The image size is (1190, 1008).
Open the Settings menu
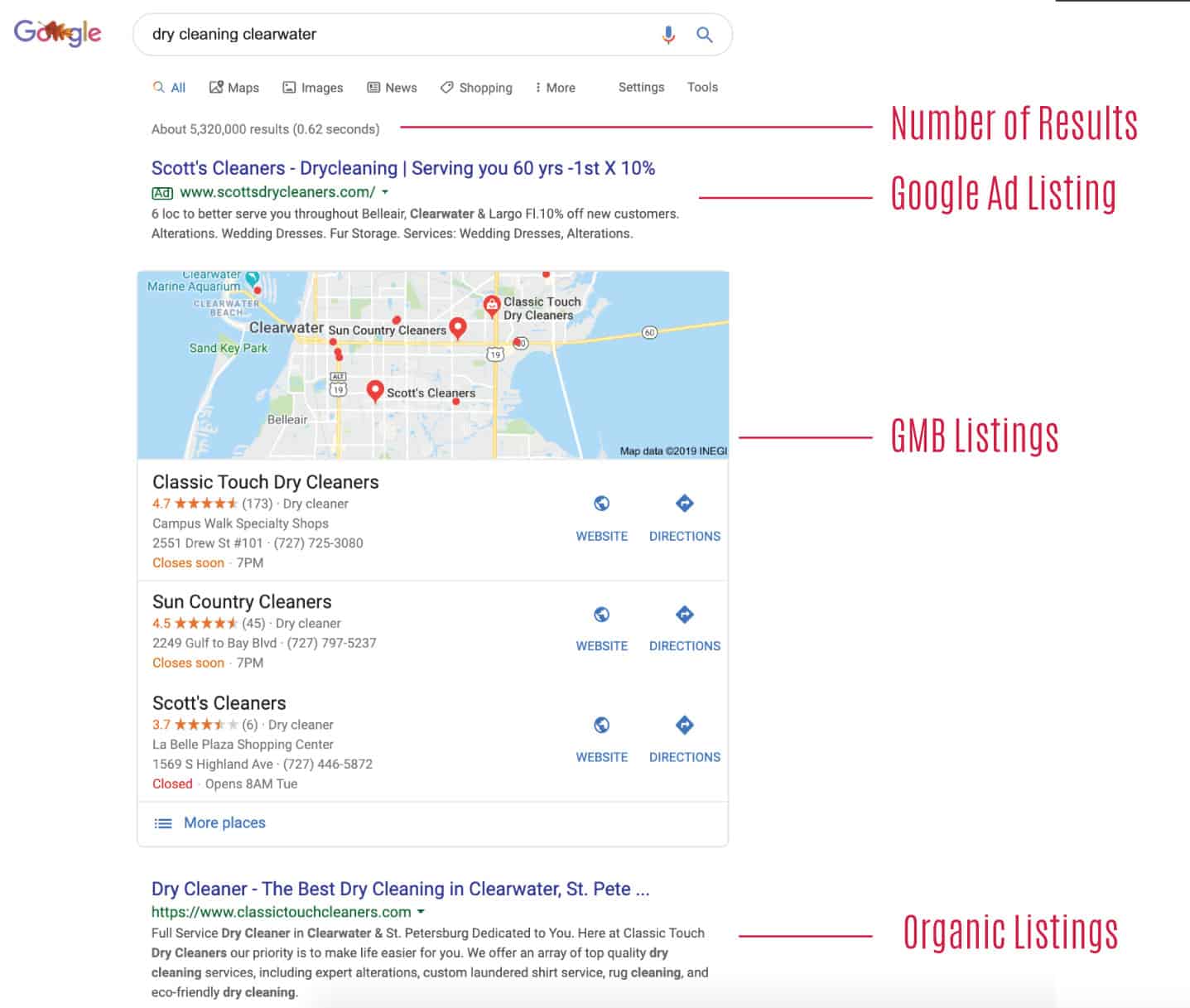[641, 87]
